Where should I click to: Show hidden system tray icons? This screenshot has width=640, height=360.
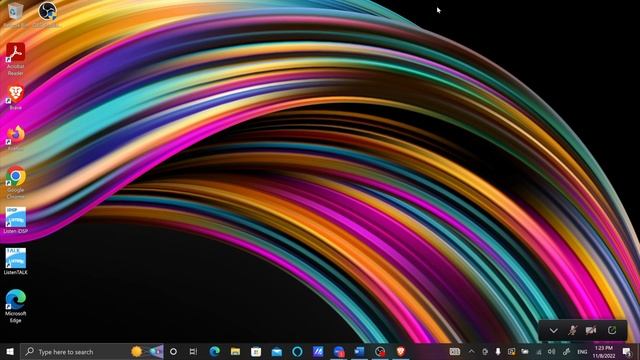click(471, 351)
